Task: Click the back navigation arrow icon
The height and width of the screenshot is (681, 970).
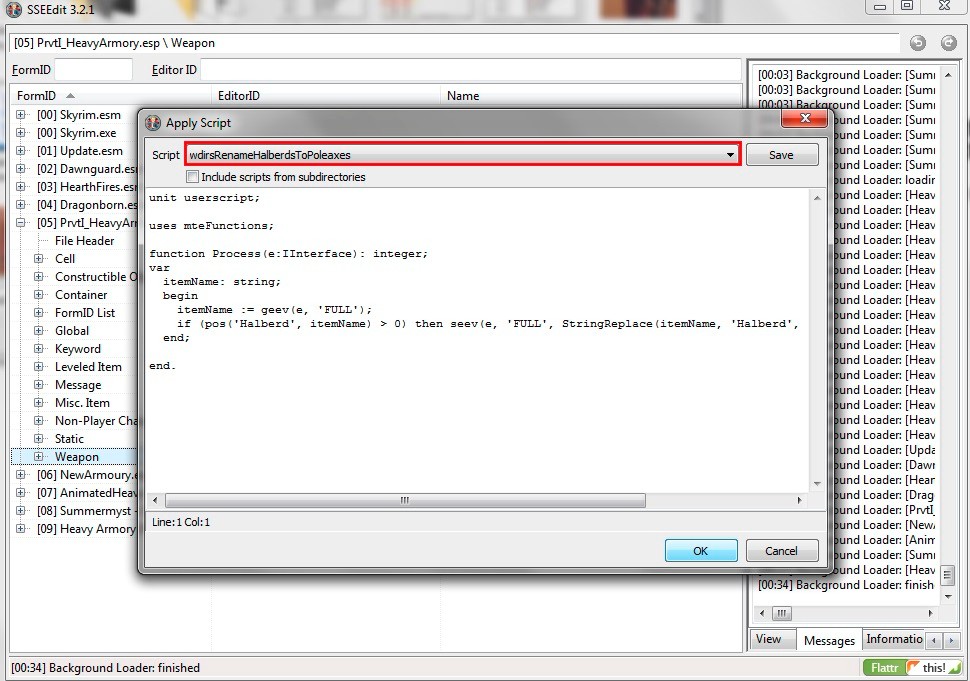Action: (918, 43)
